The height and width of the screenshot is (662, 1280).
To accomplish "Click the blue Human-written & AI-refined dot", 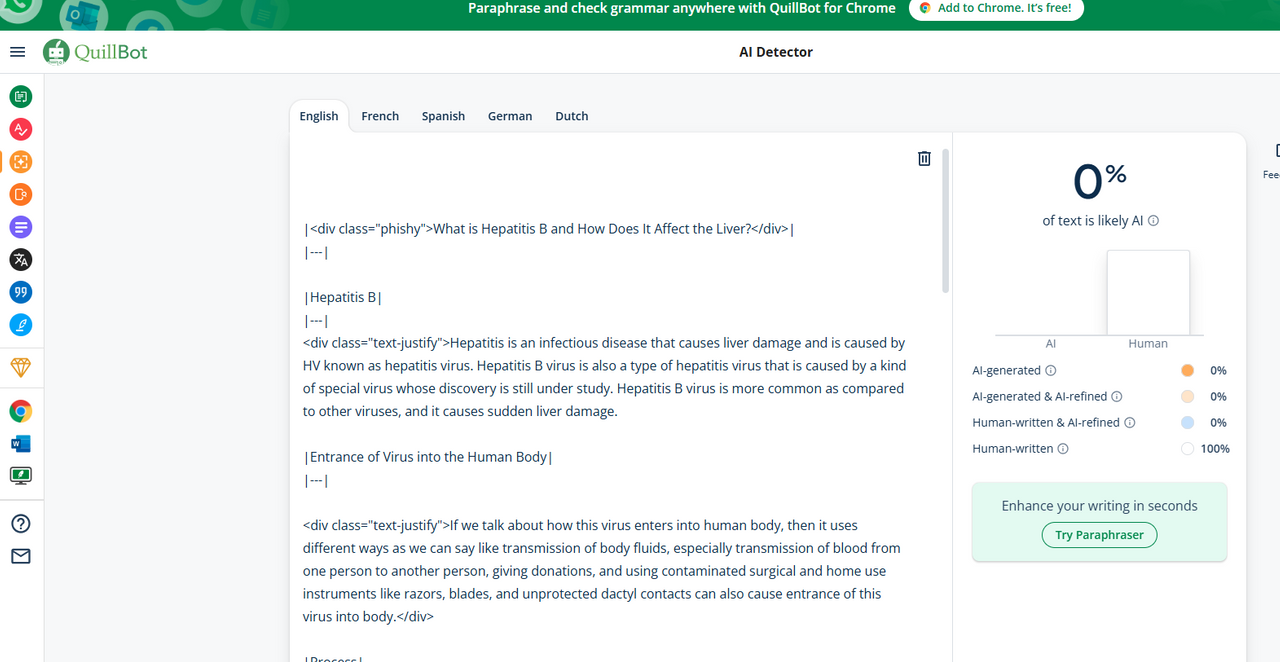I will [1187, 422].
